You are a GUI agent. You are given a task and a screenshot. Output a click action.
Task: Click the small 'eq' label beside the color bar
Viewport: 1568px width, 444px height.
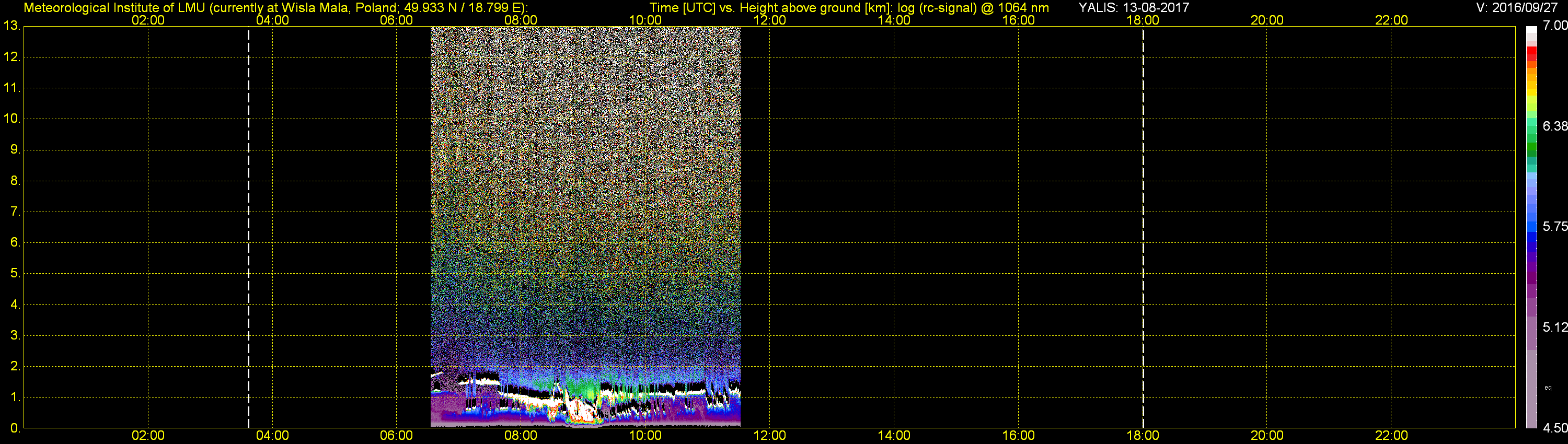(x=1548, y=388)
